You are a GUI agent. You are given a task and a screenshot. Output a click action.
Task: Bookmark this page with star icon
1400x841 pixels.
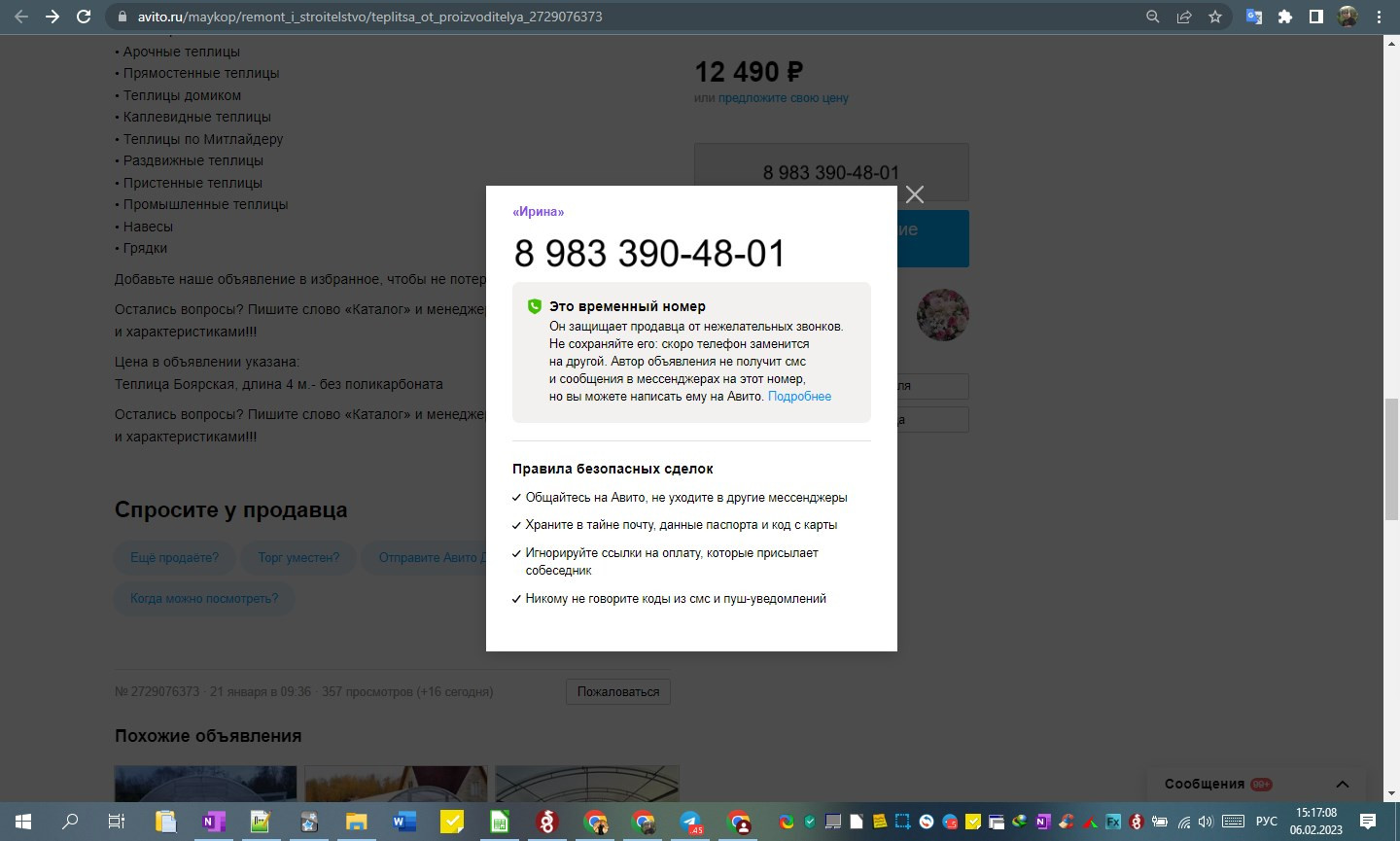[1215, 17]
